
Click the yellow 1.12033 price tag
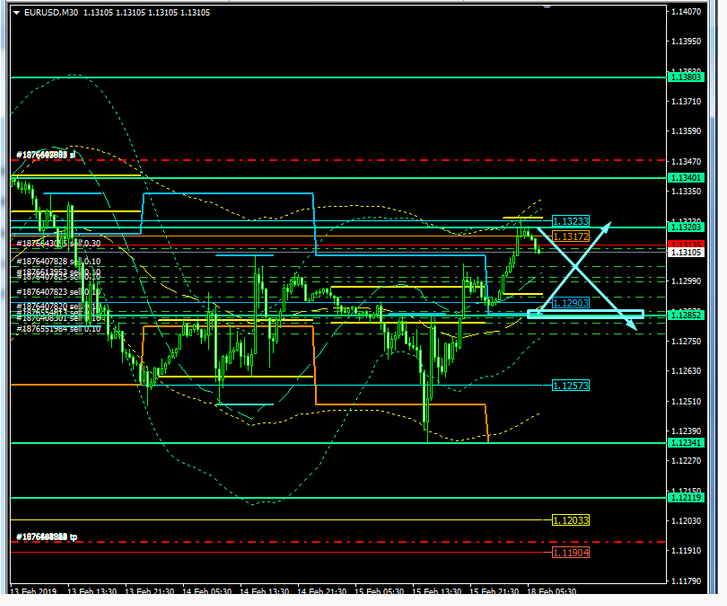pyautogui.click(x=570, y=520)
